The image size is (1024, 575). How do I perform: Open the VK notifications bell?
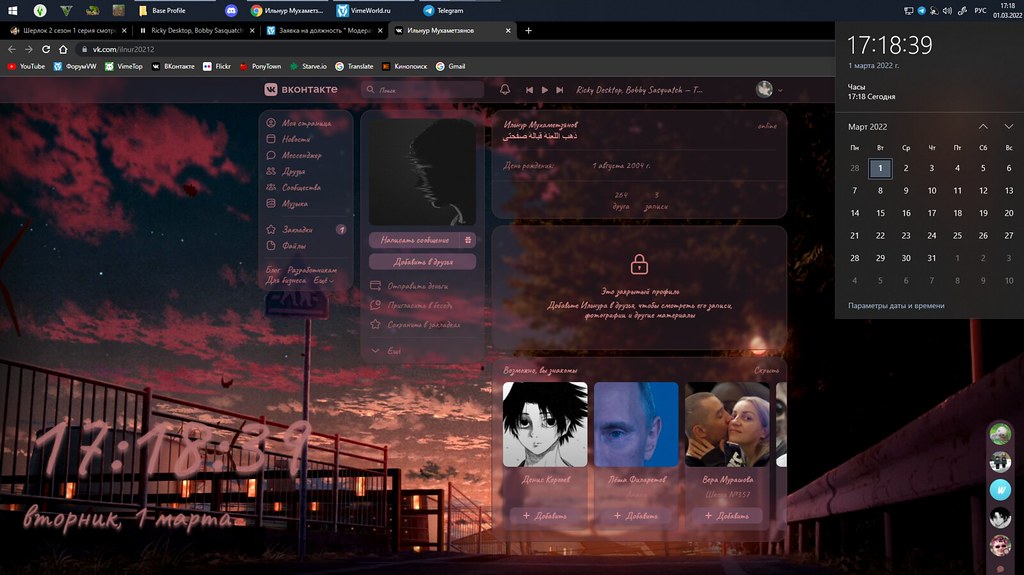(505, 90)
